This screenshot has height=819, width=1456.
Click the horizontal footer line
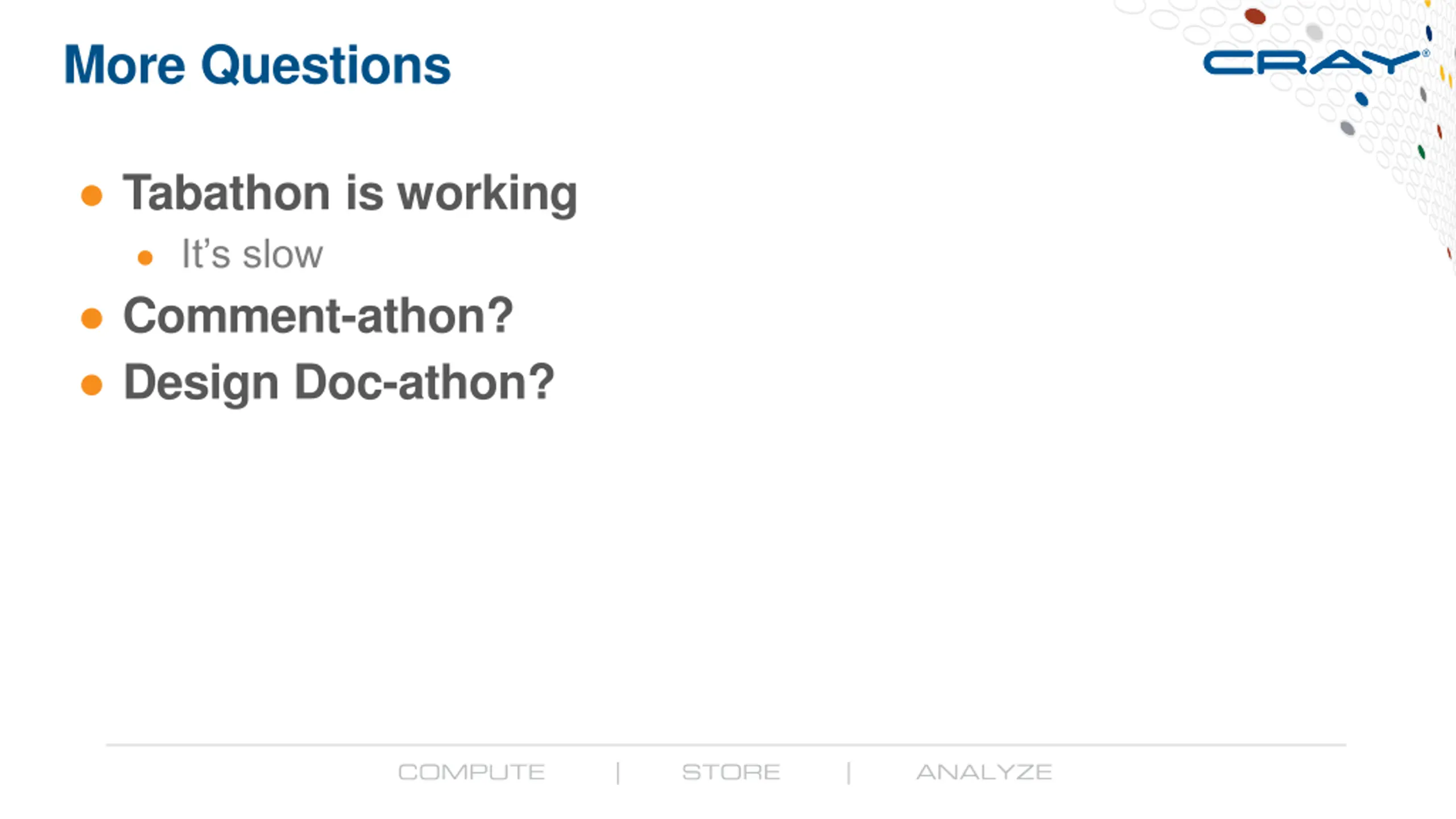tap(726, 744)
